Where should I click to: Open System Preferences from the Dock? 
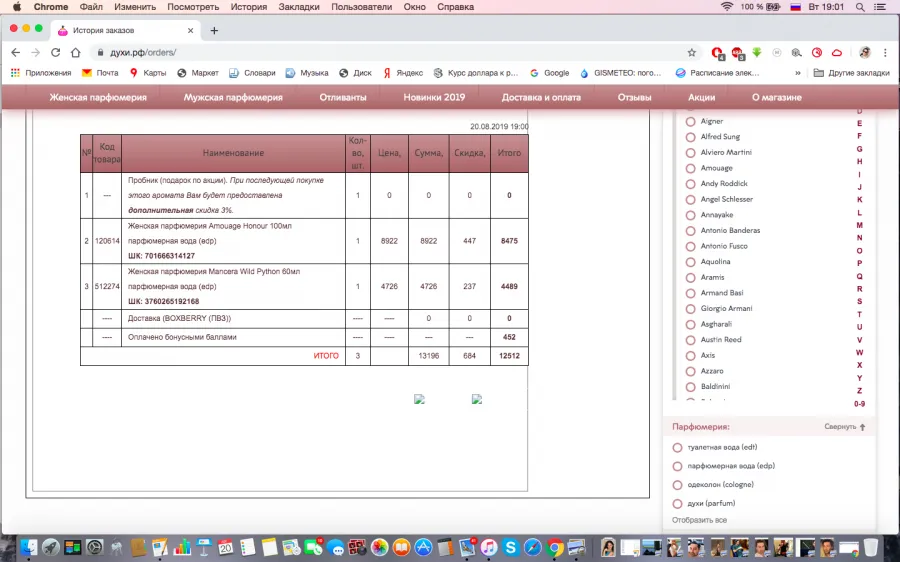pyautogui.click(x=95, y=547)
